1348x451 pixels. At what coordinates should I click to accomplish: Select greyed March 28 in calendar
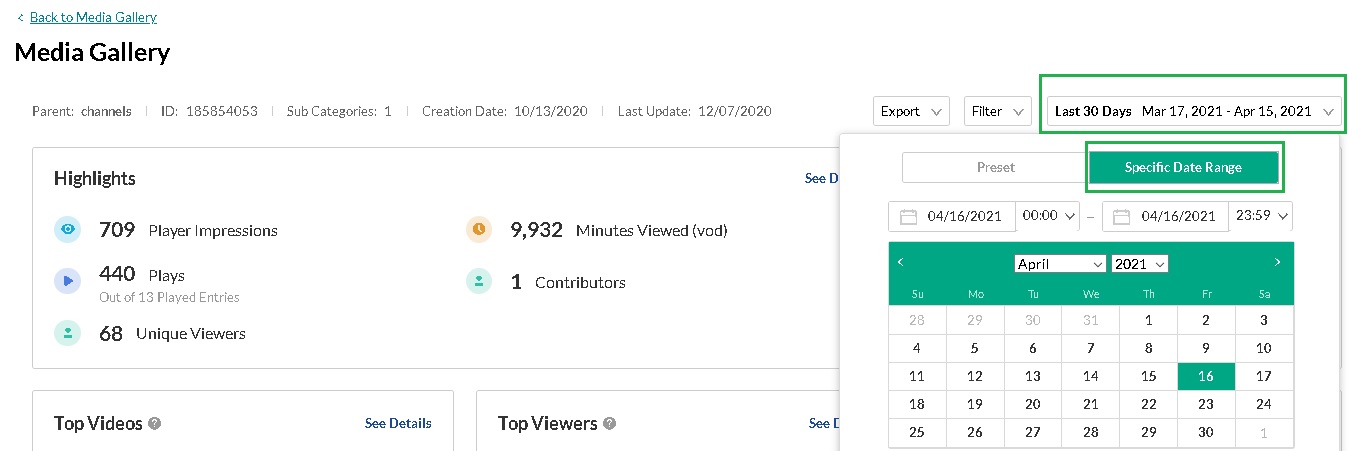tap(917, 320)
